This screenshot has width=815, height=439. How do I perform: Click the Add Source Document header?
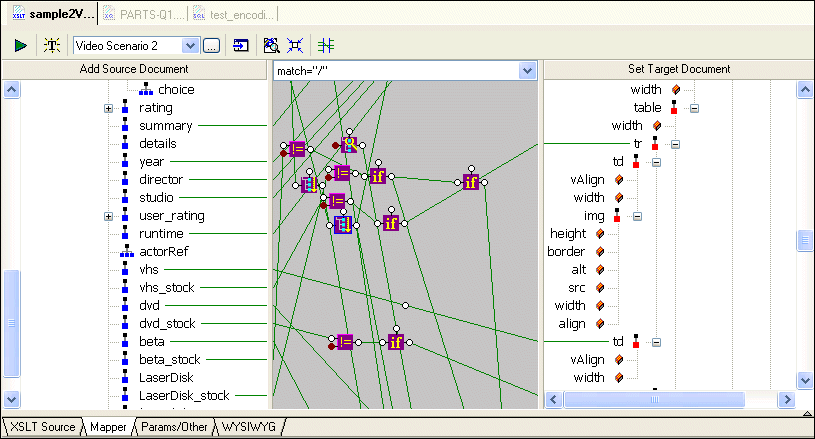click(134, 69)
